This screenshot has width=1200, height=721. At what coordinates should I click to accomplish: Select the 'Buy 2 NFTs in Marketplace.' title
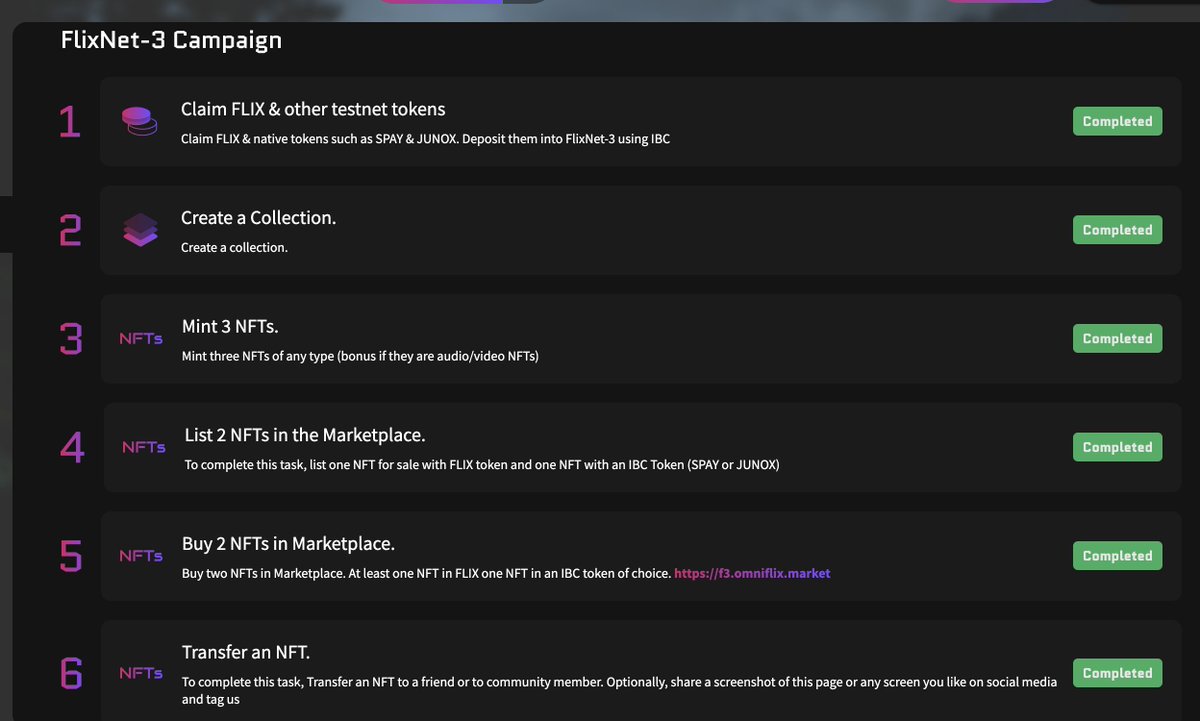coord(288,544)
